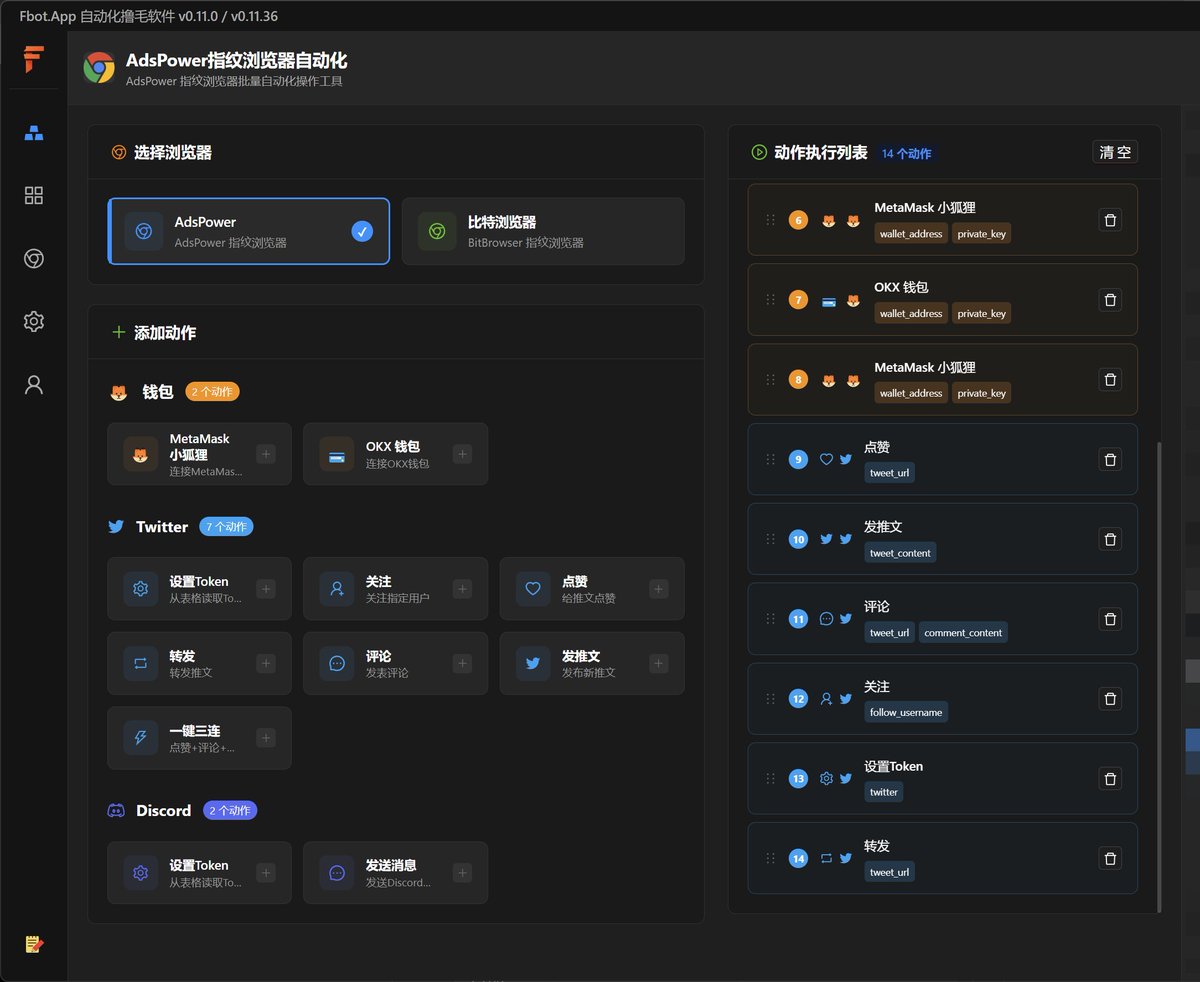Screen dimensions: 1200x982
Task: Open the notes icon at sidebar bottom
Action: pyautogui.click(x=34, y=944)
